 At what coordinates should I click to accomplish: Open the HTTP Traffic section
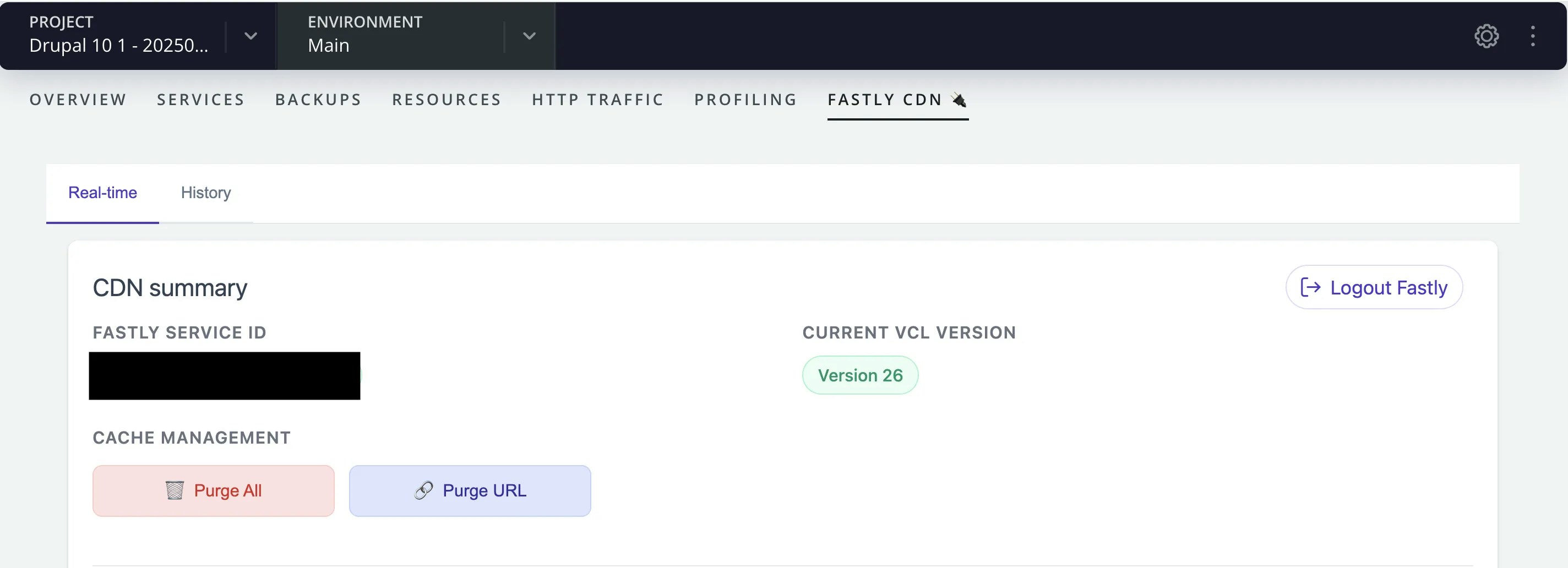pos(597,99)
